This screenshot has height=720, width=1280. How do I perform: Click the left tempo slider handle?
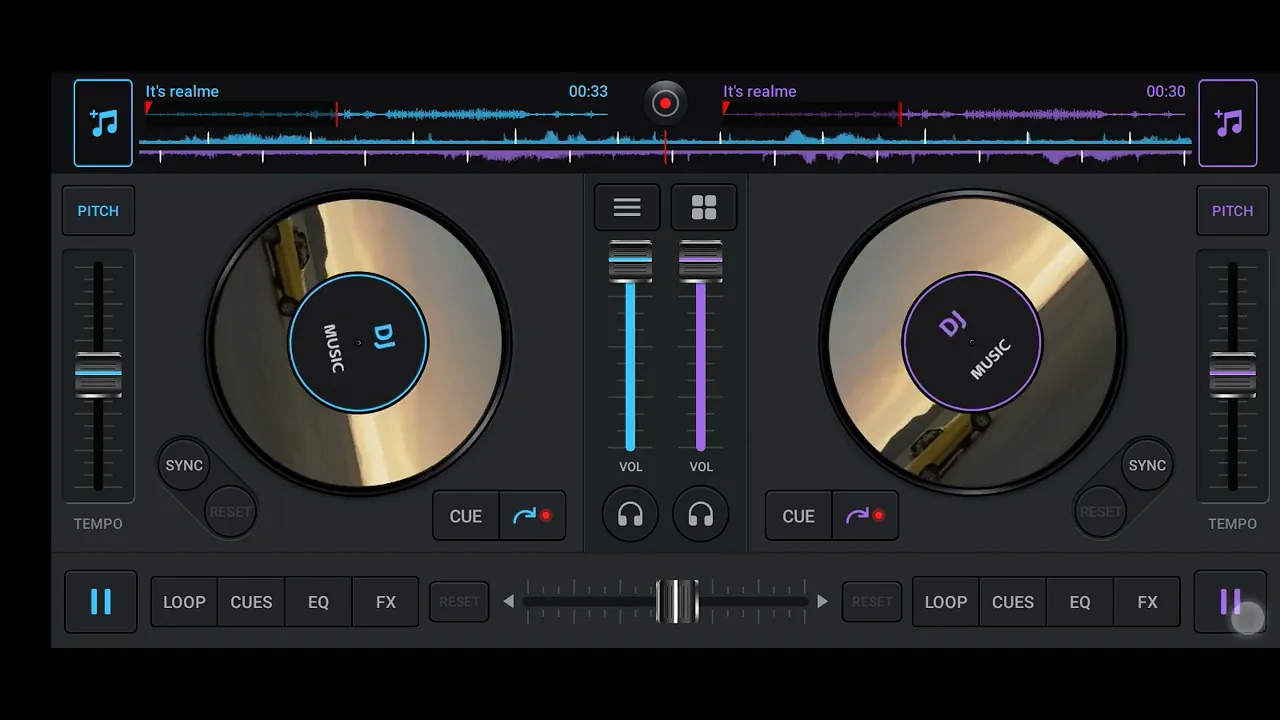pos(98,376)
